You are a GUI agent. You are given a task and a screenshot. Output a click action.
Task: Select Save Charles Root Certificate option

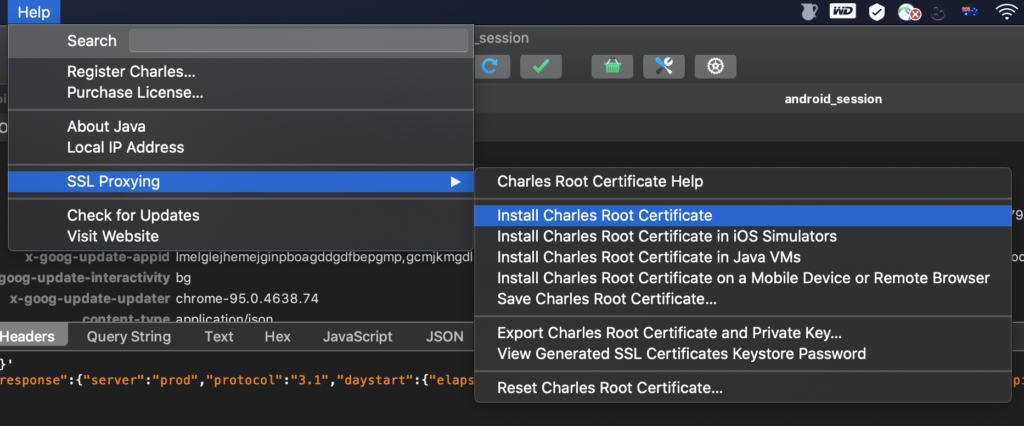[606, 299]
